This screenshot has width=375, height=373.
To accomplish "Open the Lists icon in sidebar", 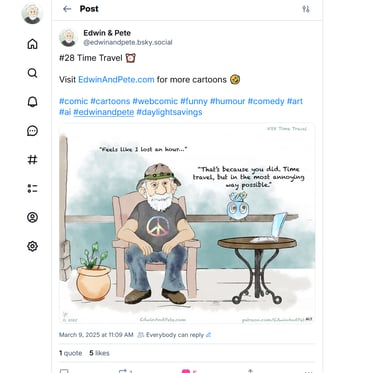I will click(32, 189).
